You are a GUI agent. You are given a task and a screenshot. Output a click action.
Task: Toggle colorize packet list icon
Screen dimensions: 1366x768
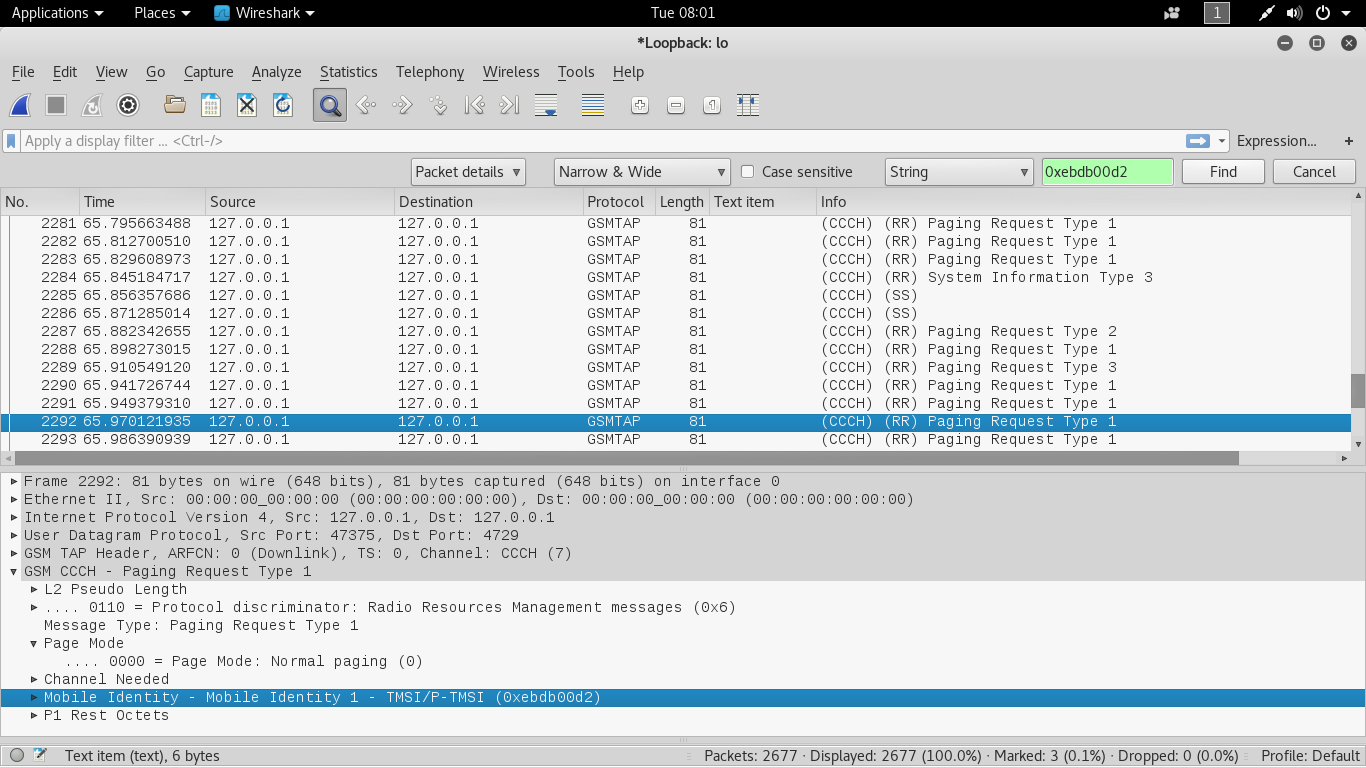tap(593, 105)
